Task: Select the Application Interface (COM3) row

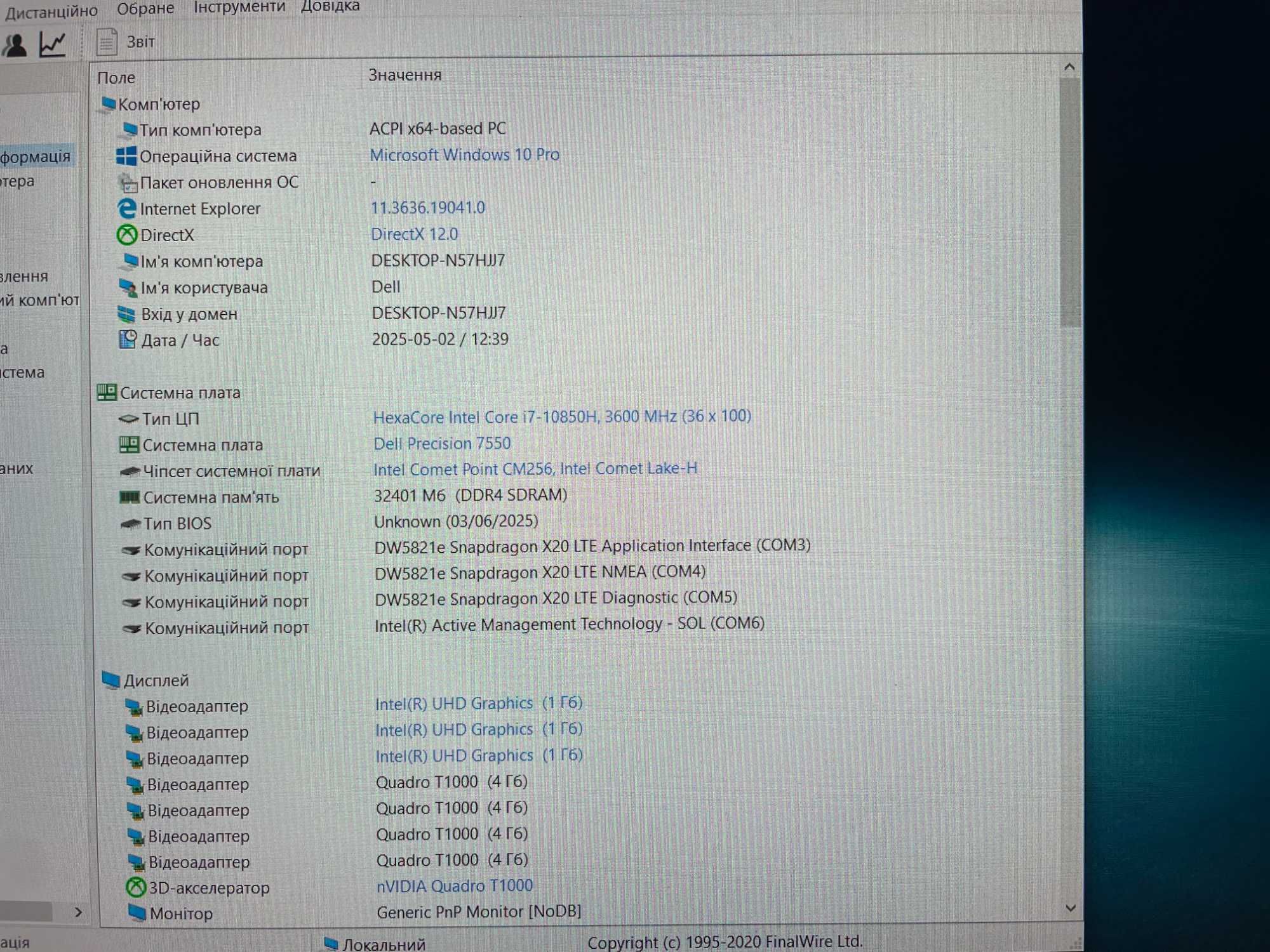Action: click(x=592, y=546)
